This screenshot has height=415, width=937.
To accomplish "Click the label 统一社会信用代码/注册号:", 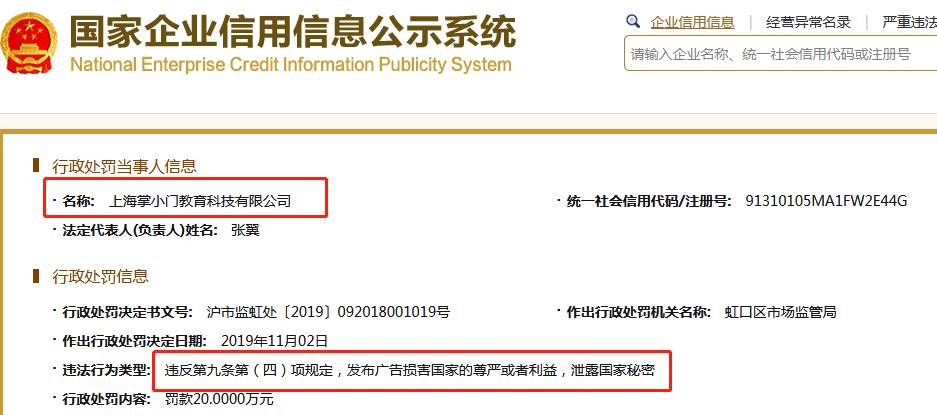I will (648, 201).
